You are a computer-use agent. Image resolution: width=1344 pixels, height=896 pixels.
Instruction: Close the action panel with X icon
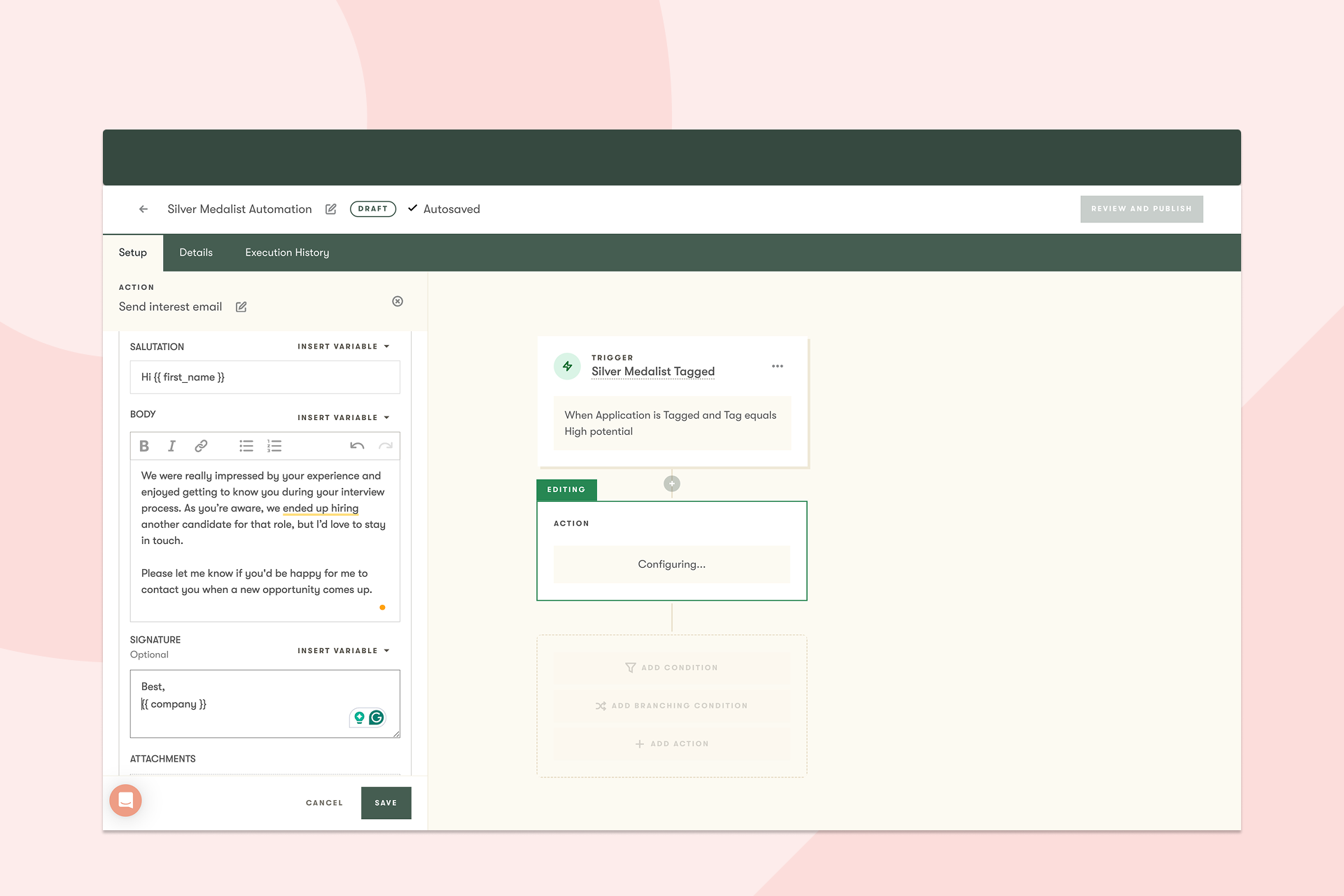click(x=398, y=302)
